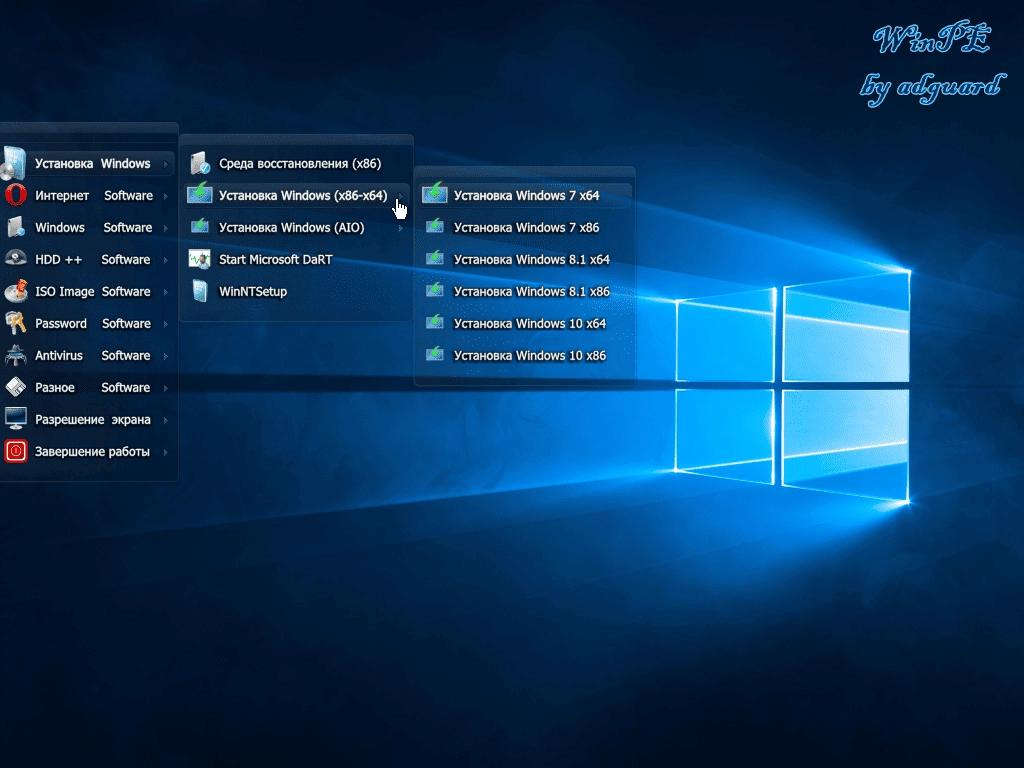The width and height of the screenshot is (1024, 768).
Task: Click the diamond icon beside Разное Software
Action: 16,387
